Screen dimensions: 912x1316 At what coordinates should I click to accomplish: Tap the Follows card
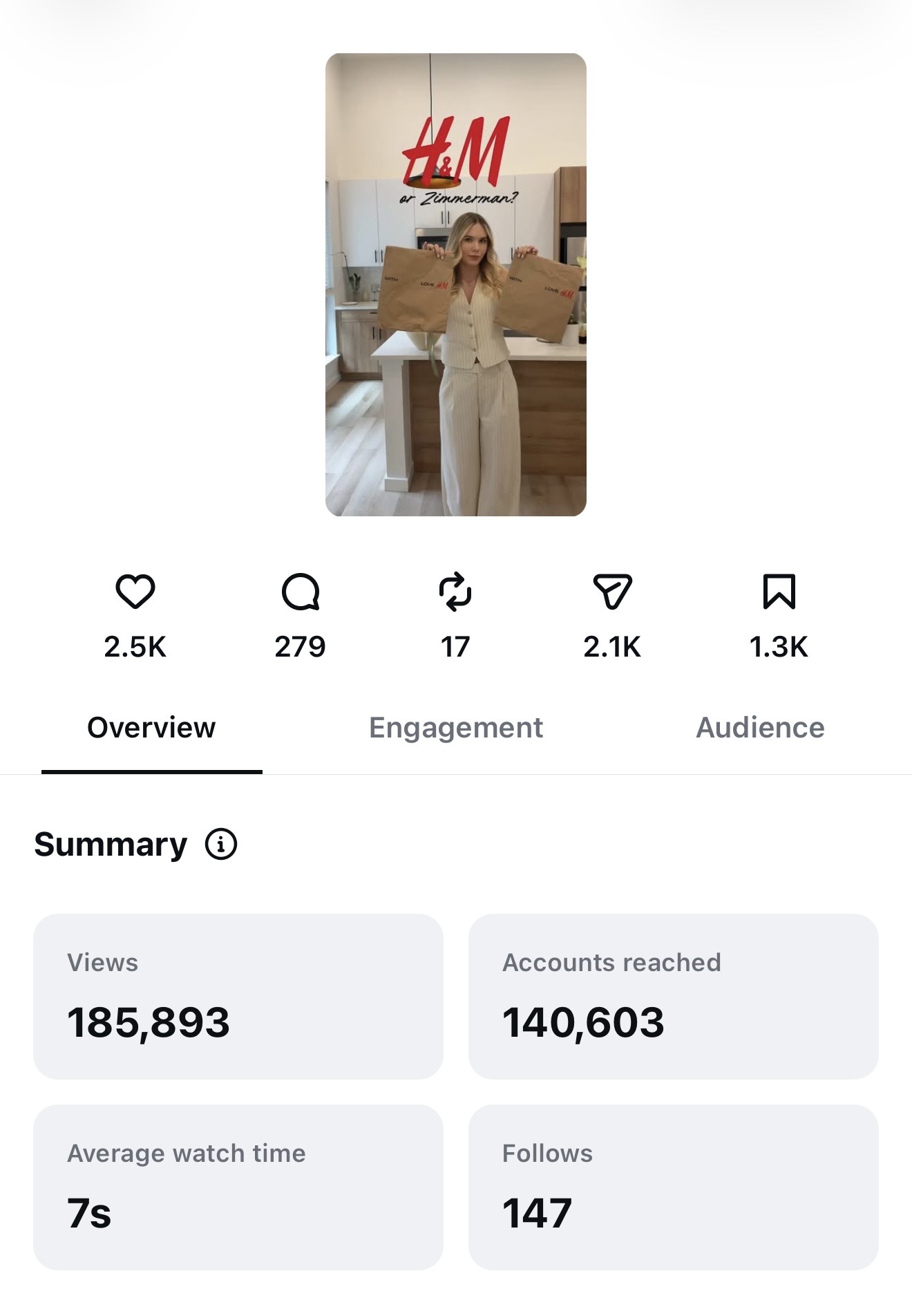[674, 1187]
